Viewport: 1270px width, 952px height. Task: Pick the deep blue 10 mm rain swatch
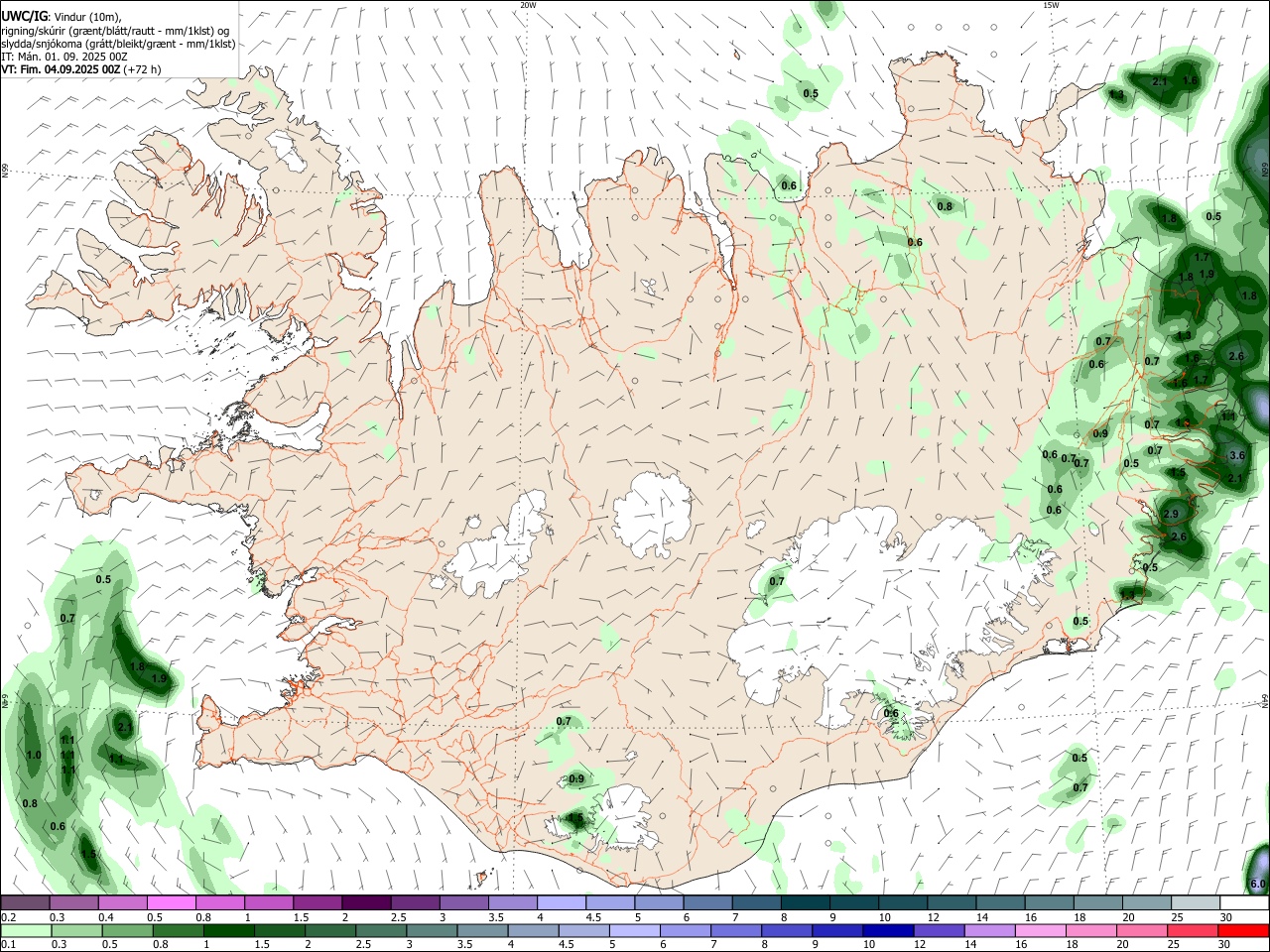[888, 930]
